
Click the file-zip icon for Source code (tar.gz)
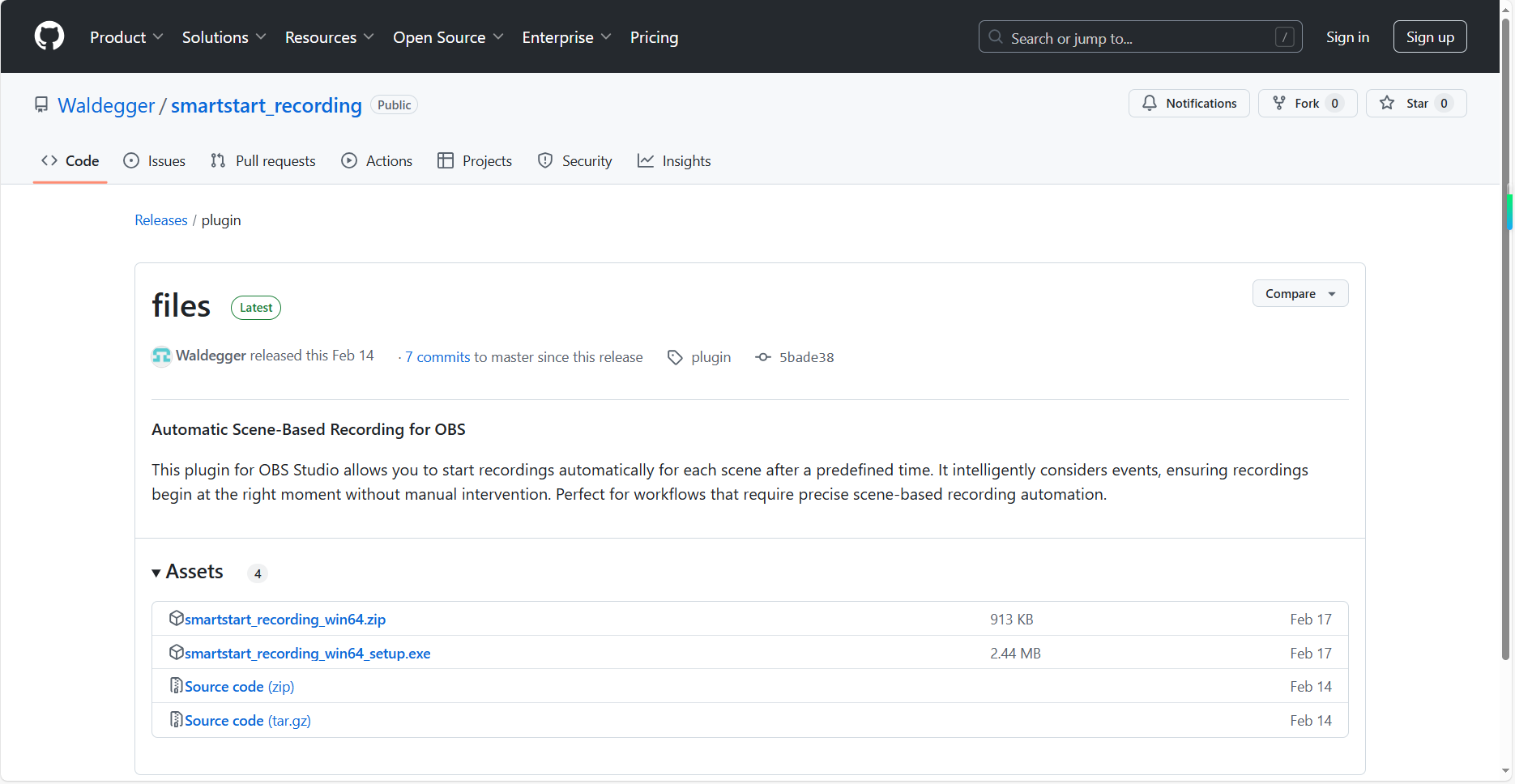pyautogui.click(x=176, y=719)
